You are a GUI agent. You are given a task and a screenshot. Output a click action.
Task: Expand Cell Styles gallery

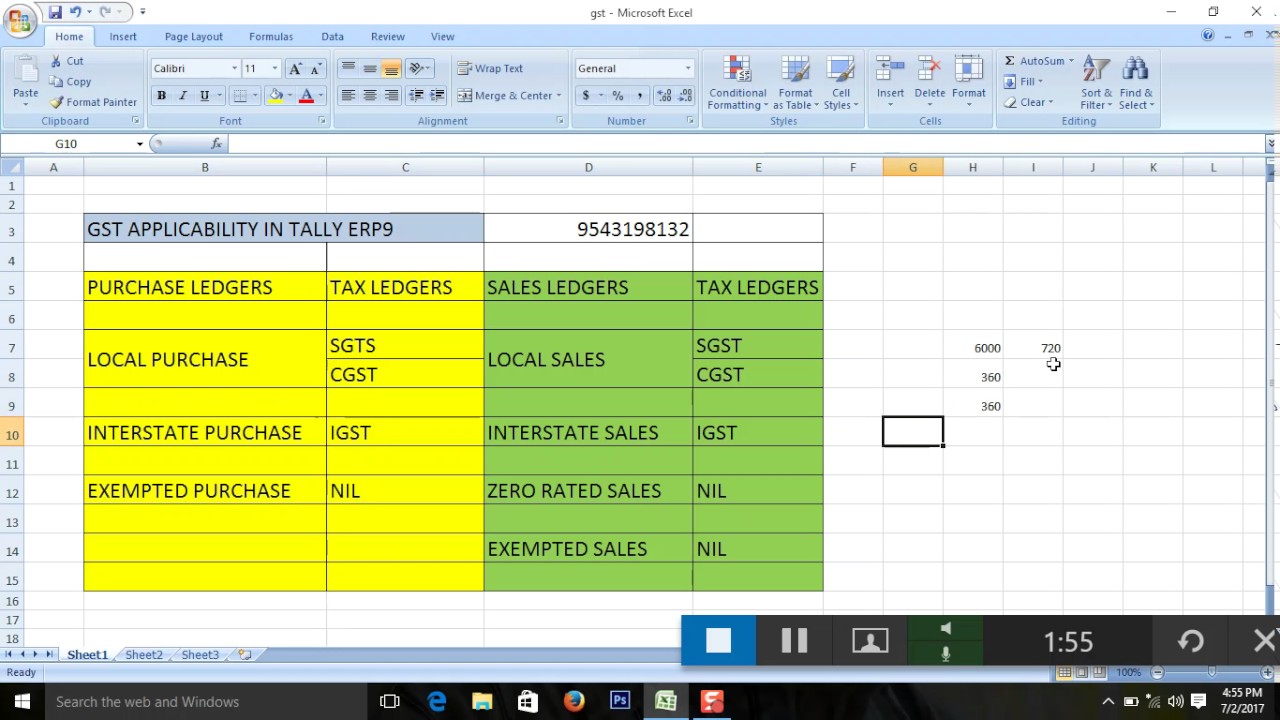(841, 82)
